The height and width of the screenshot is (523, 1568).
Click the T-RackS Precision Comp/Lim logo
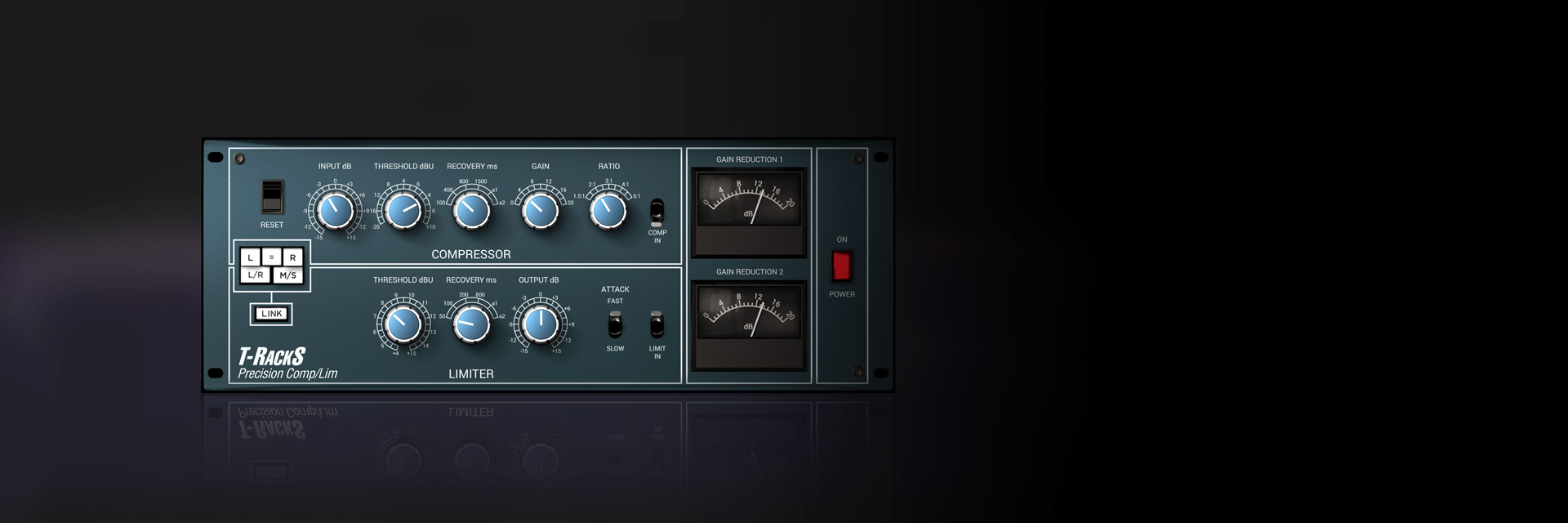click(x=287, y=364)
